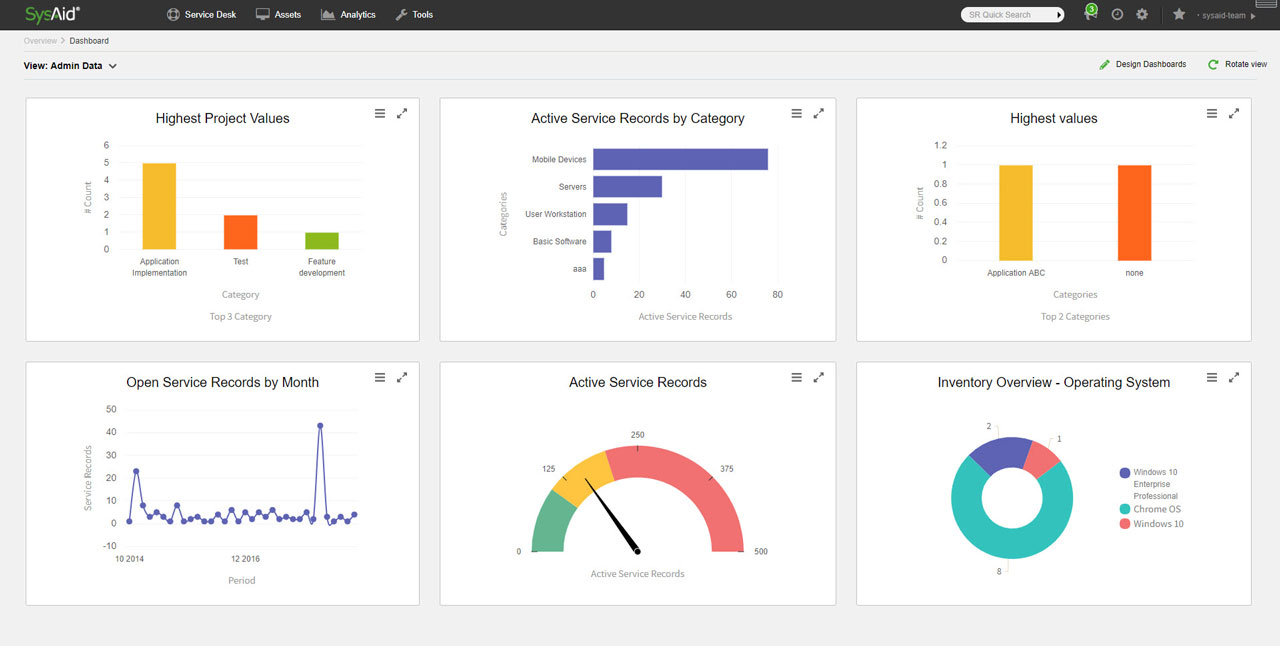Expand the Highest Project Values chart to fullscreen
Screen dimensions: 1280x646
(402, 114)
